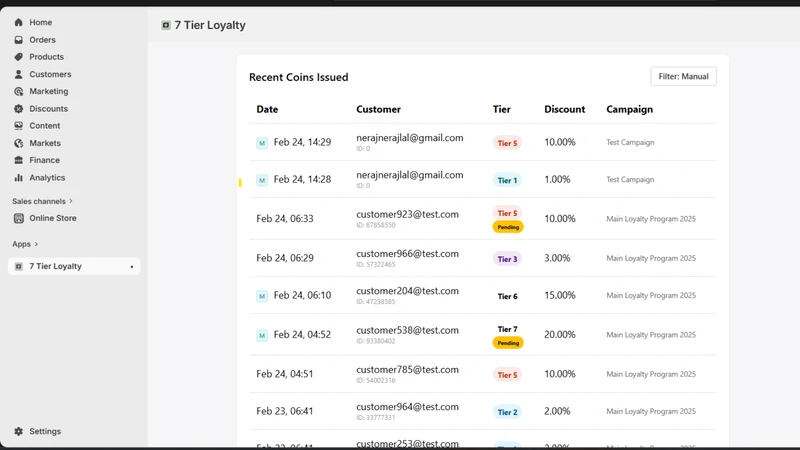Click the Tier column header

[x=502, y=109]
